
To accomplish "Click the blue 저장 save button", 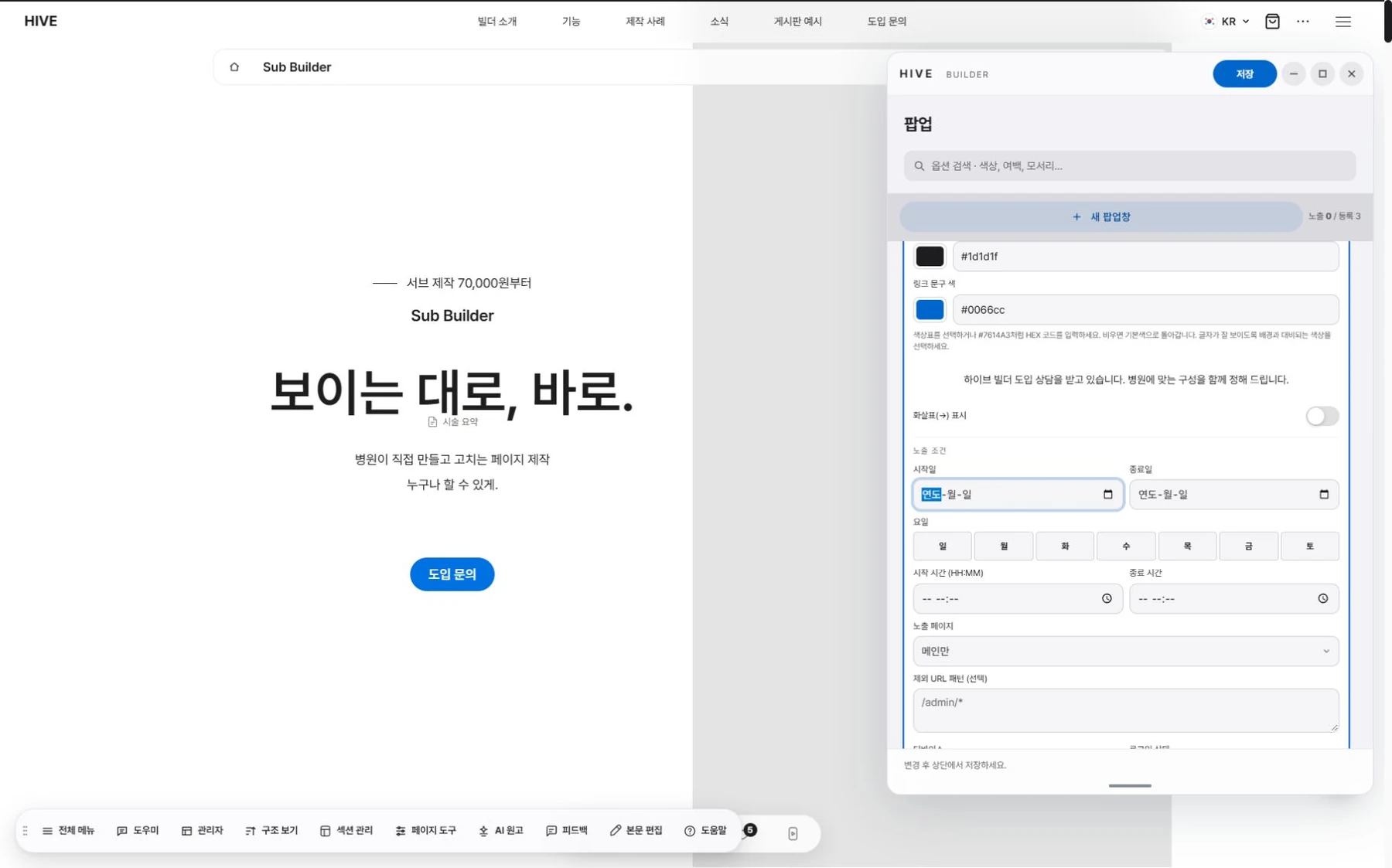I will [x=1244, y=74].
